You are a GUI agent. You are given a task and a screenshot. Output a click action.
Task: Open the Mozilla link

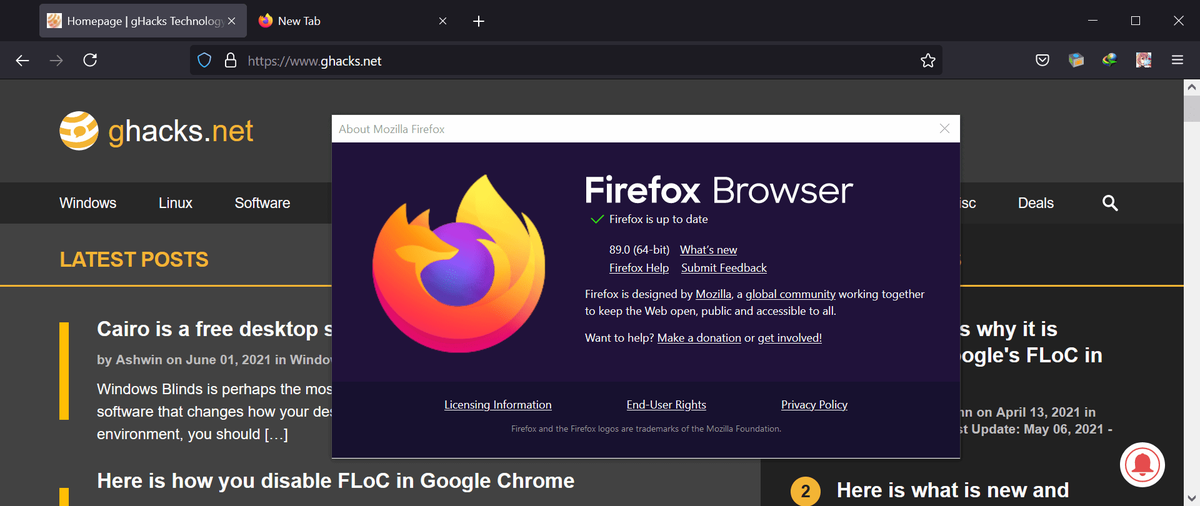coord(714,294)
